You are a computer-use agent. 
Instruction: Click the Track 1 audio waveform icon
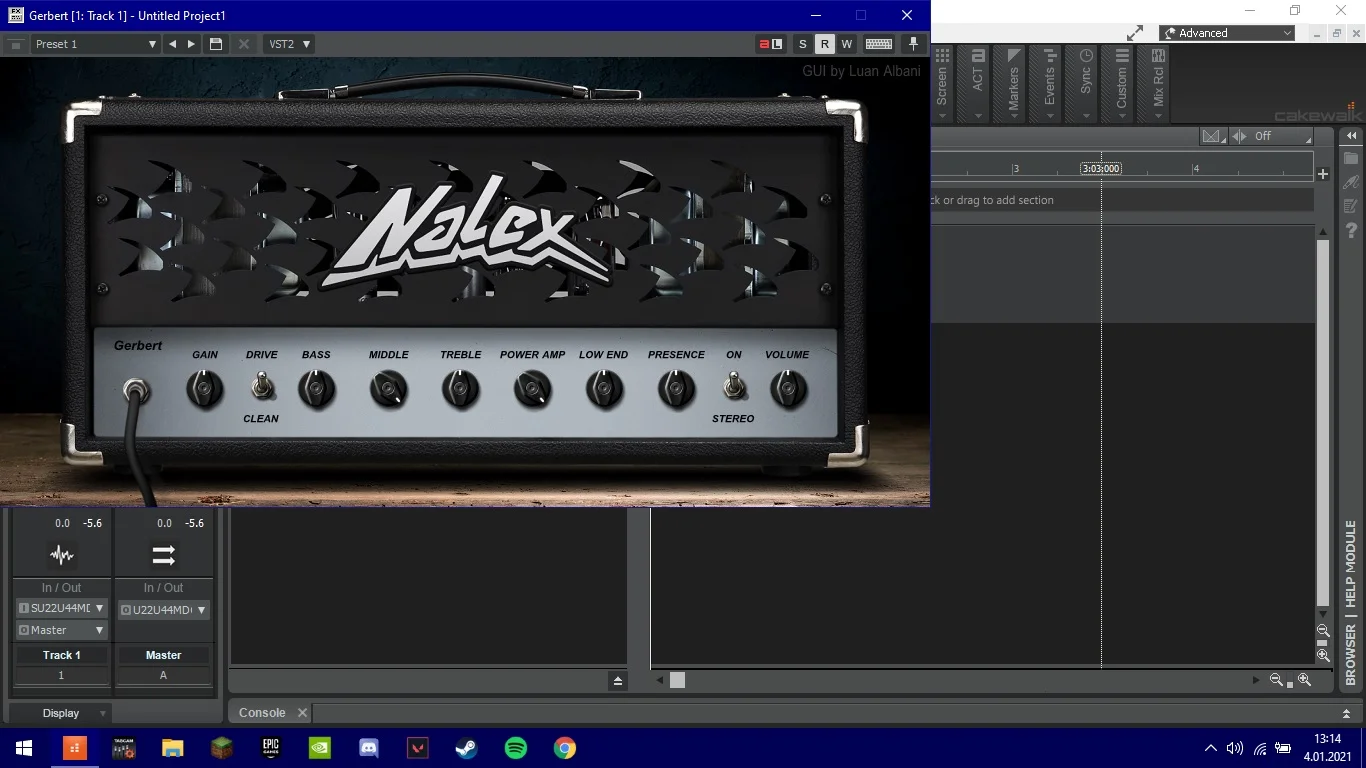click(x=62, y=555)
